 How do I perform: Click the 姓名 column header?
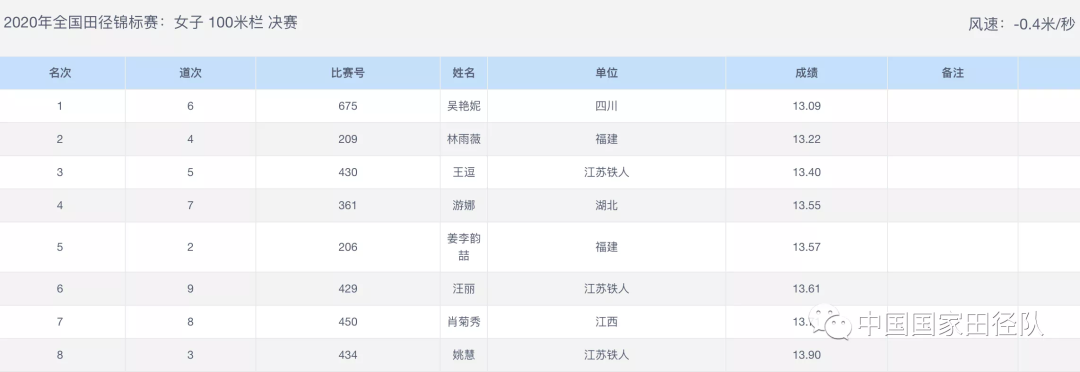464,73
